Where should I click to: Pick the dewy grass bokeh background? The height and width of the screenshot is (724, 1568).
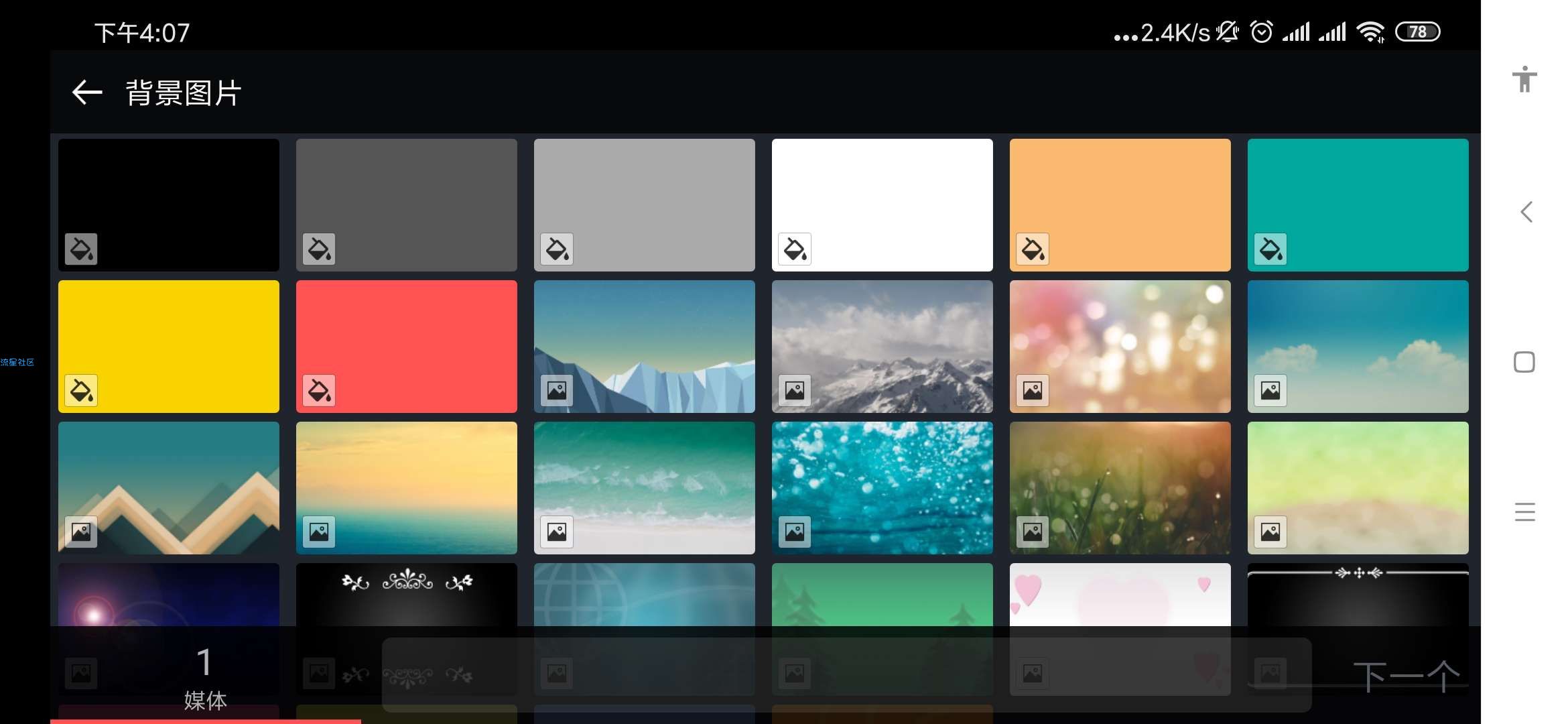[x=1120, y=488]
